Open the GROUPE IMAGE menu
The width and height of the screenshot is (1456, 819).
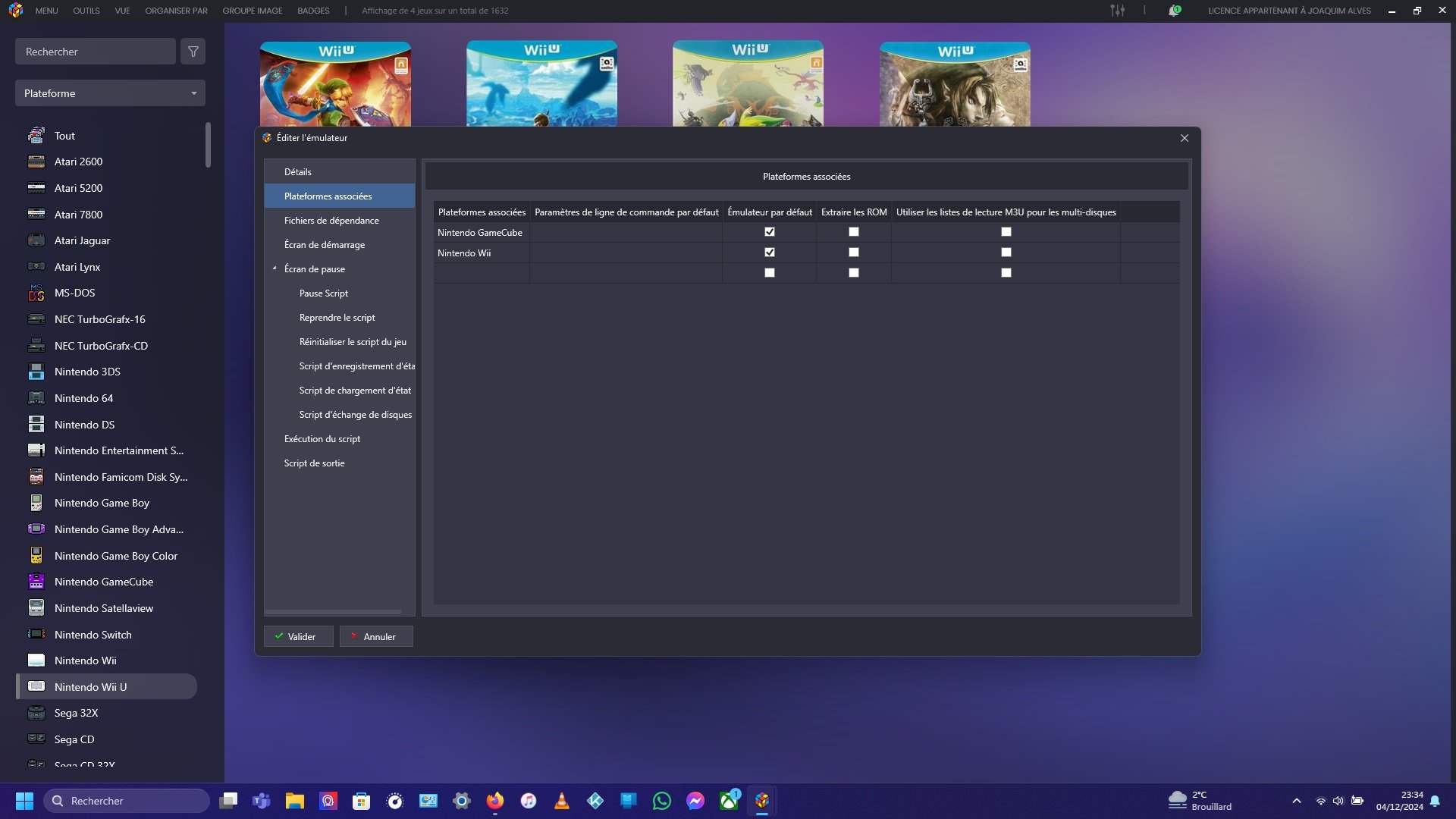(x=253, y=11)
